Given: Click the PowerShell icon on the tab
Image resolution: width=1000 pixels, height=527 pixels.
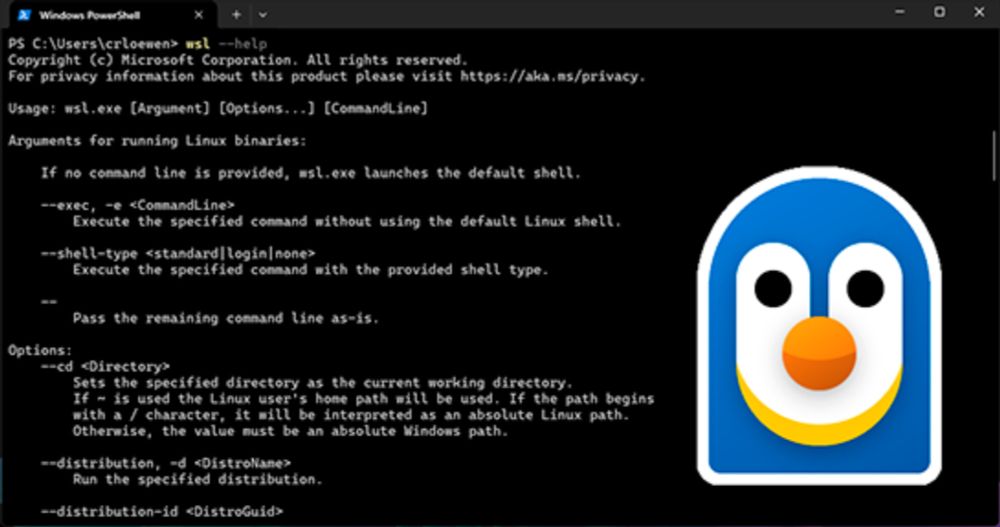Looking at the screenshot, I should [x=24, y=15].
